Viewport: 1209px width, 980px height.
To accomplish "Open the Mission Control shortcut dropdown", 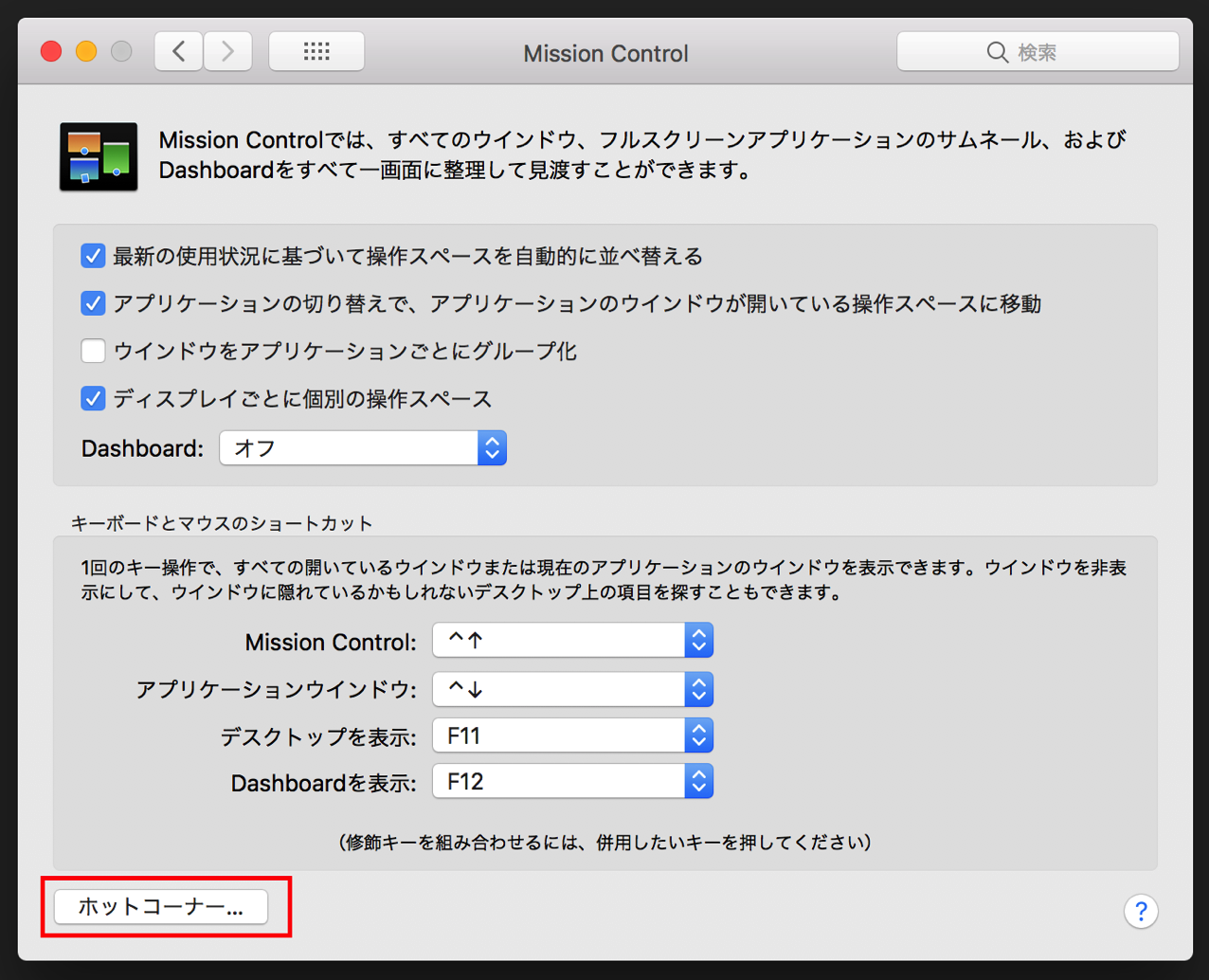I will (572, 641).
